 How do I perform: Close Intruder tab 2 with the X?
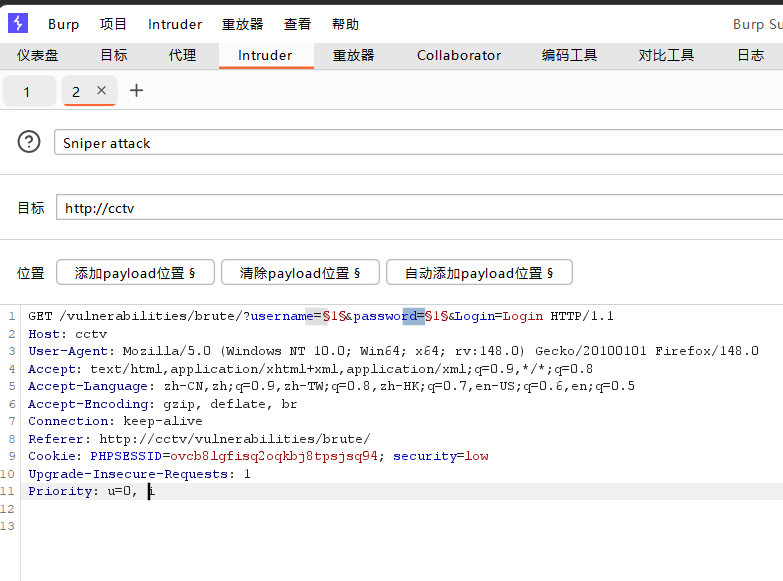pyautogui.click(x=101, y=90)
